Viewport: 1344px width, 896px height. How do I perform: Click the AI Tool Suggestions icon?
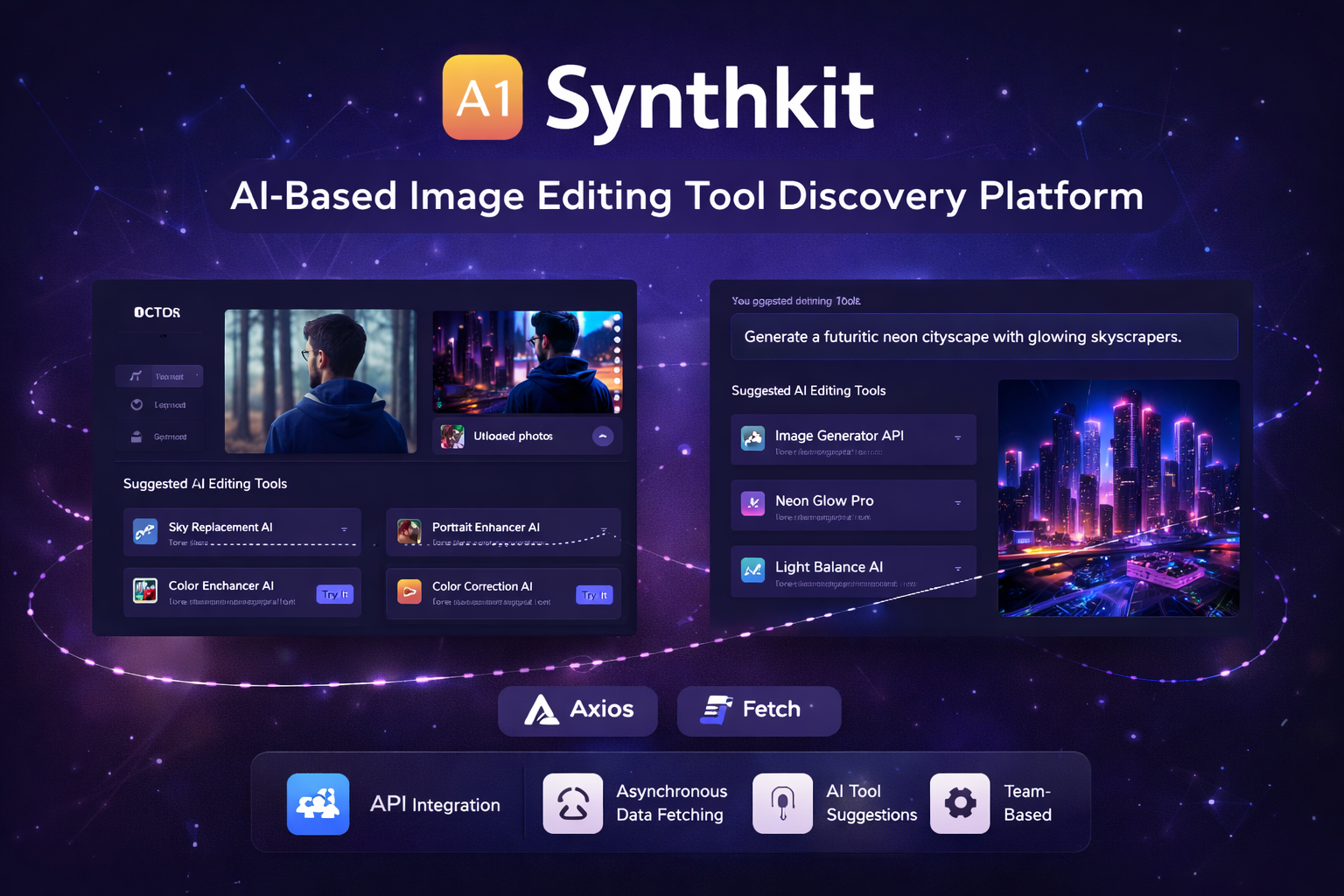pos(782,803)
